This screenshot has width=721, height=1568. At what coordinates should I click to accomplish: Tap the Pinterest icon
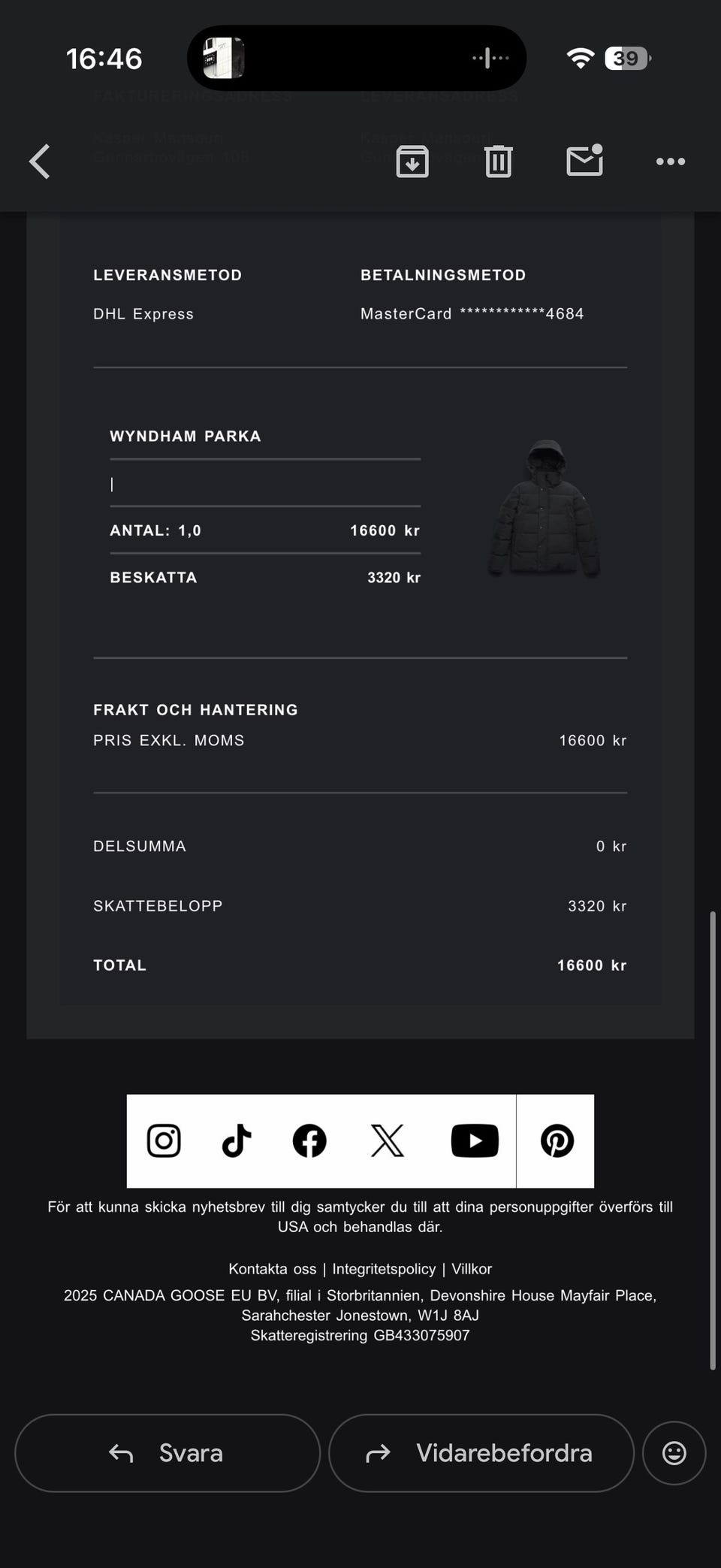(x=557, y=1141)
